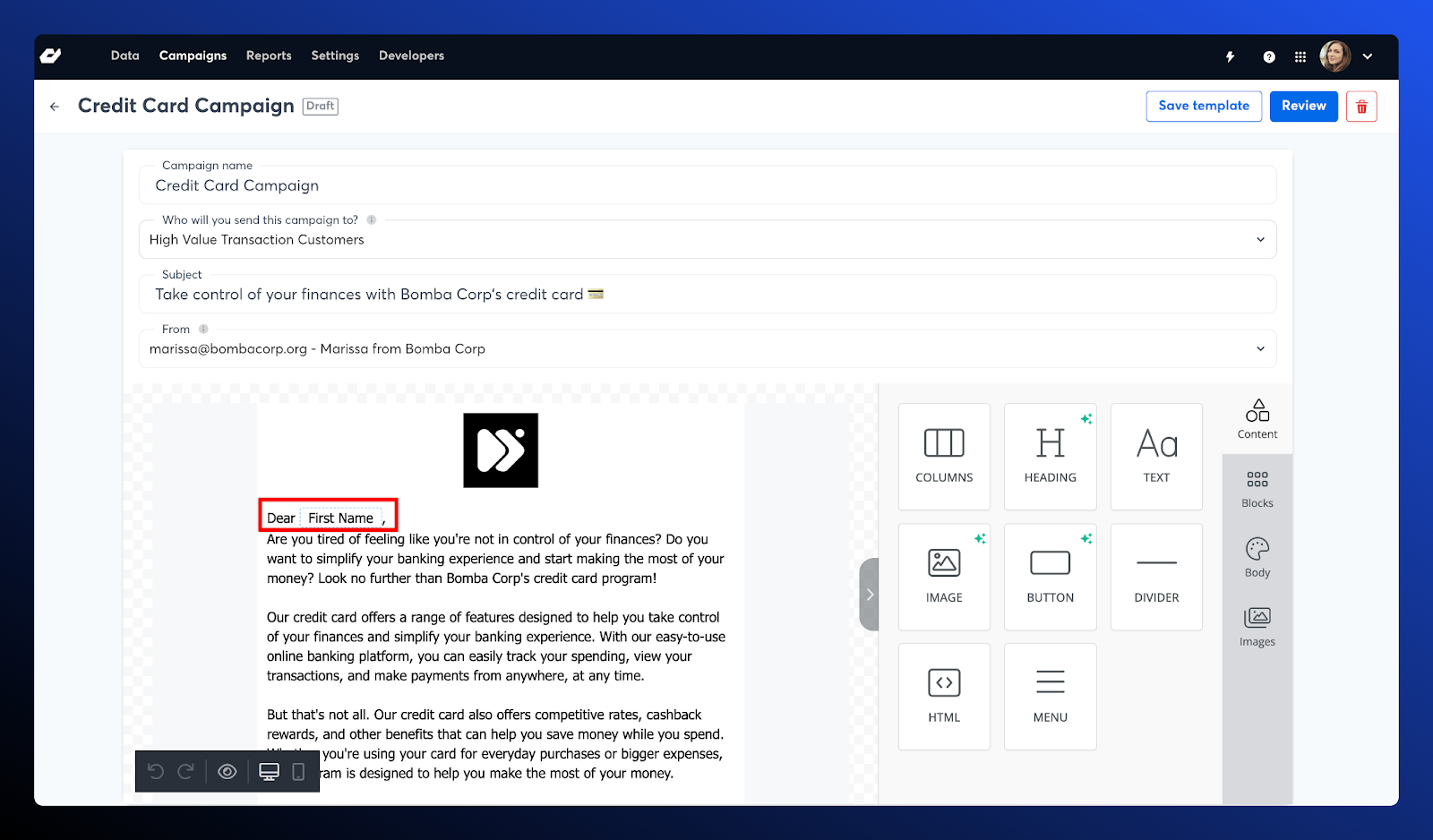Add a Text content block
Screen dimensions: 1433x840
coord(1156,457)
